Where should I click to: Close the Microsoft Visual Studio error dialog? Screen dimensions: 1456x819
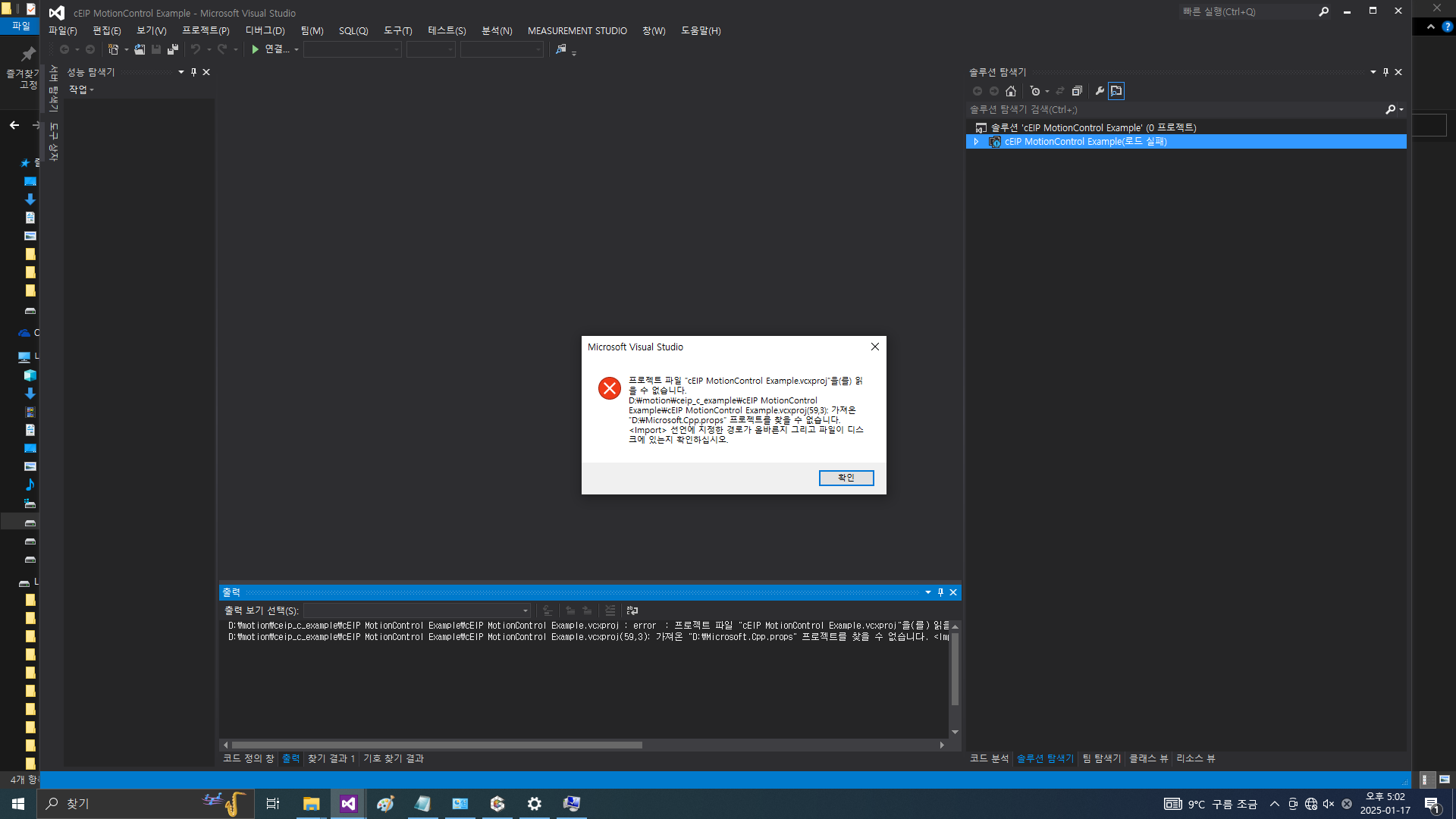point(874,347)
